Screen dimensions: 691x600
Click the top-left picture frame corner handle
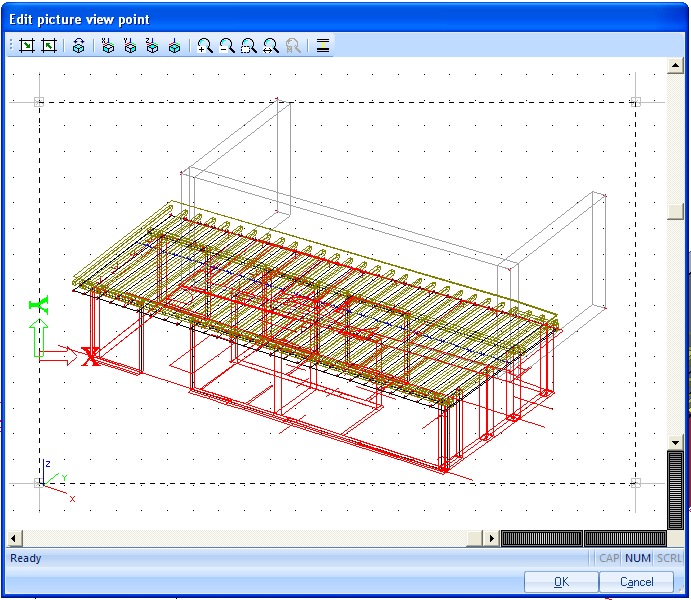click(x=39, y=102)
